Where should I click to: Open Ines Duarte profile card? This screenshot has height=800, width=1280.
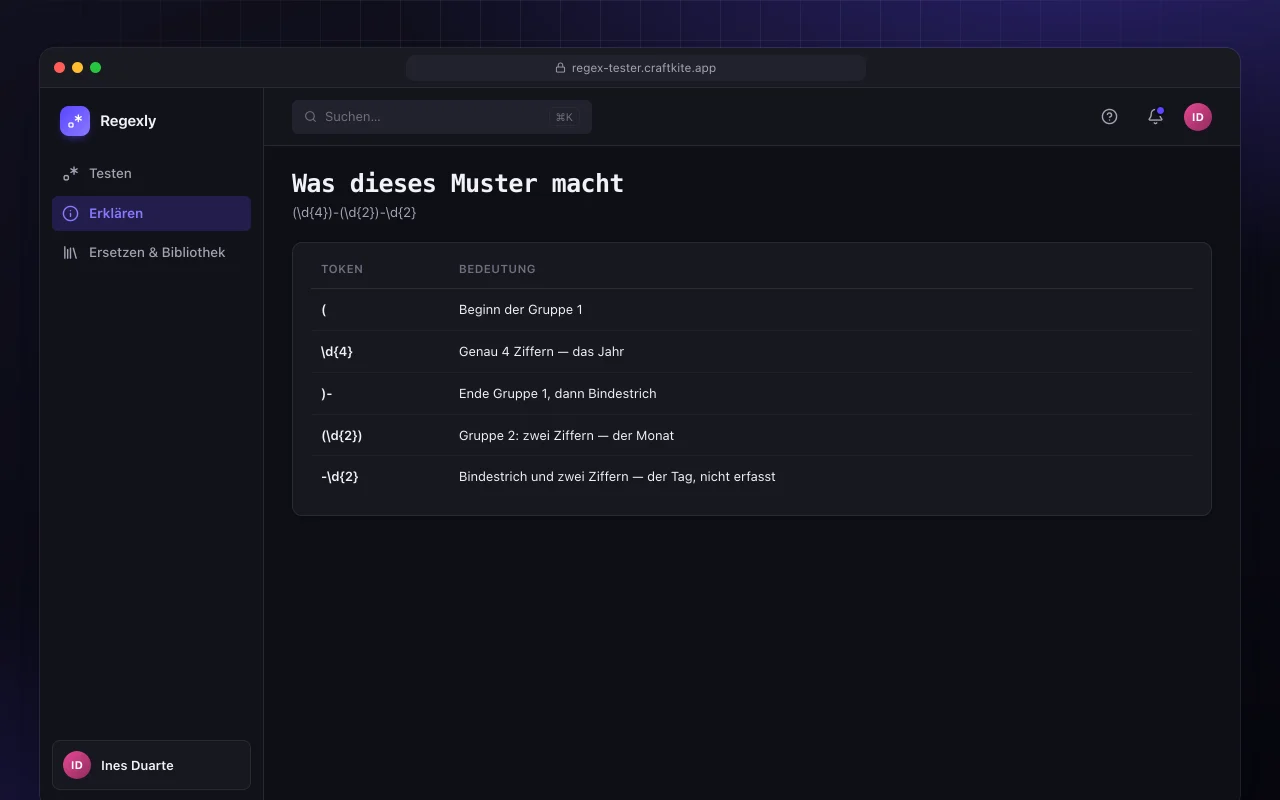pyautogui.click(x=151, y=765)
